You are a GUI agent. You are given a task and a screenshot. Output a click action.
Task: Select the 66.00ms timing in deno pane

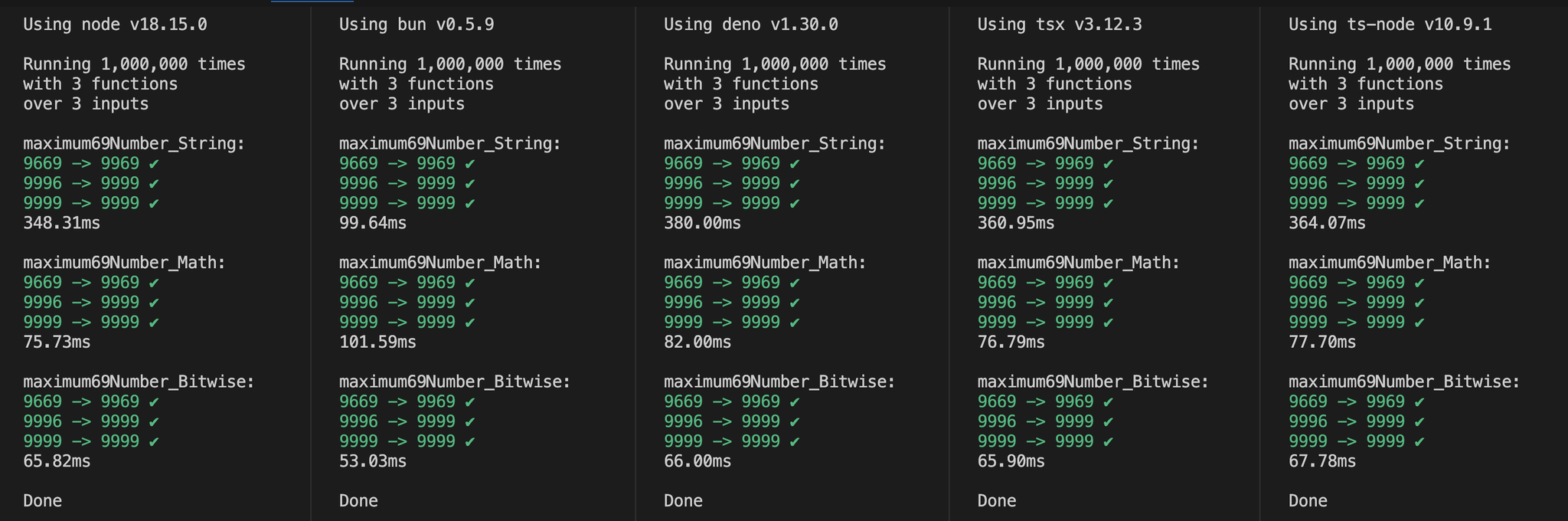[x=697, y=461]
